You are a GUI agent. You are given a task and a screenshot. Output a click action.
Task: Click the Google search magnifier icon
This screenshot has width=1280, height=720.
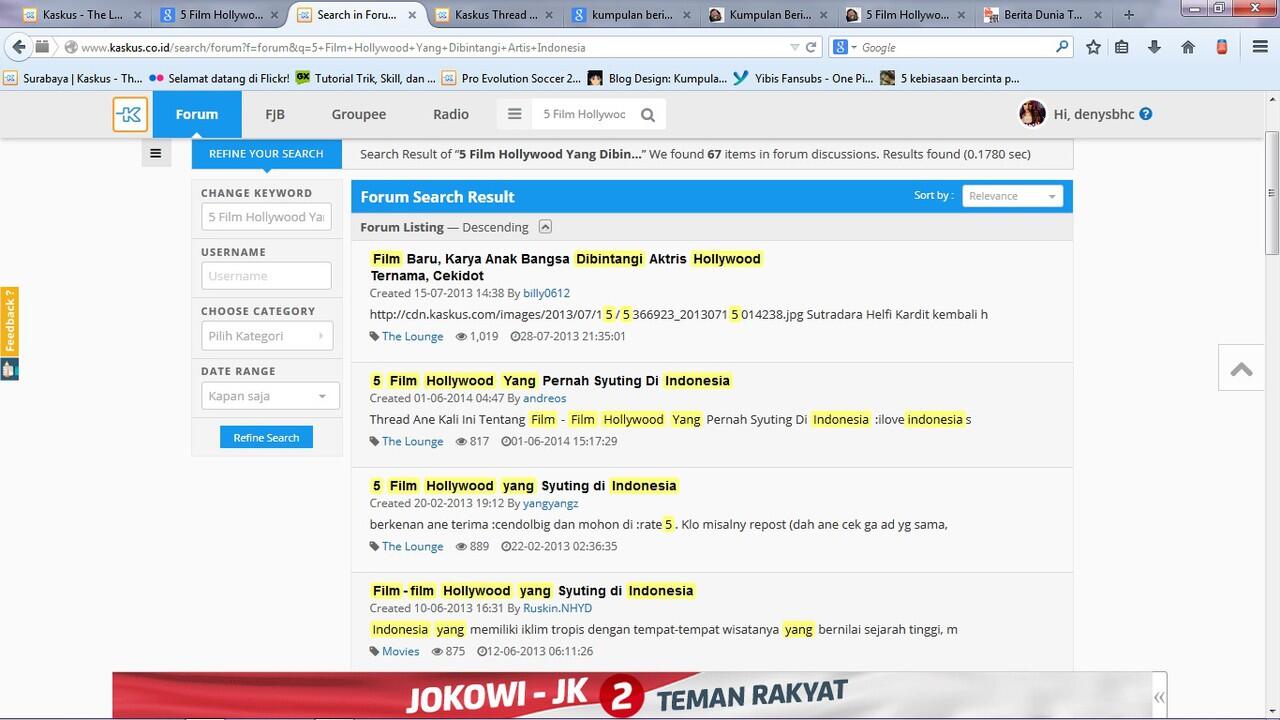(x=1062, y=47)
